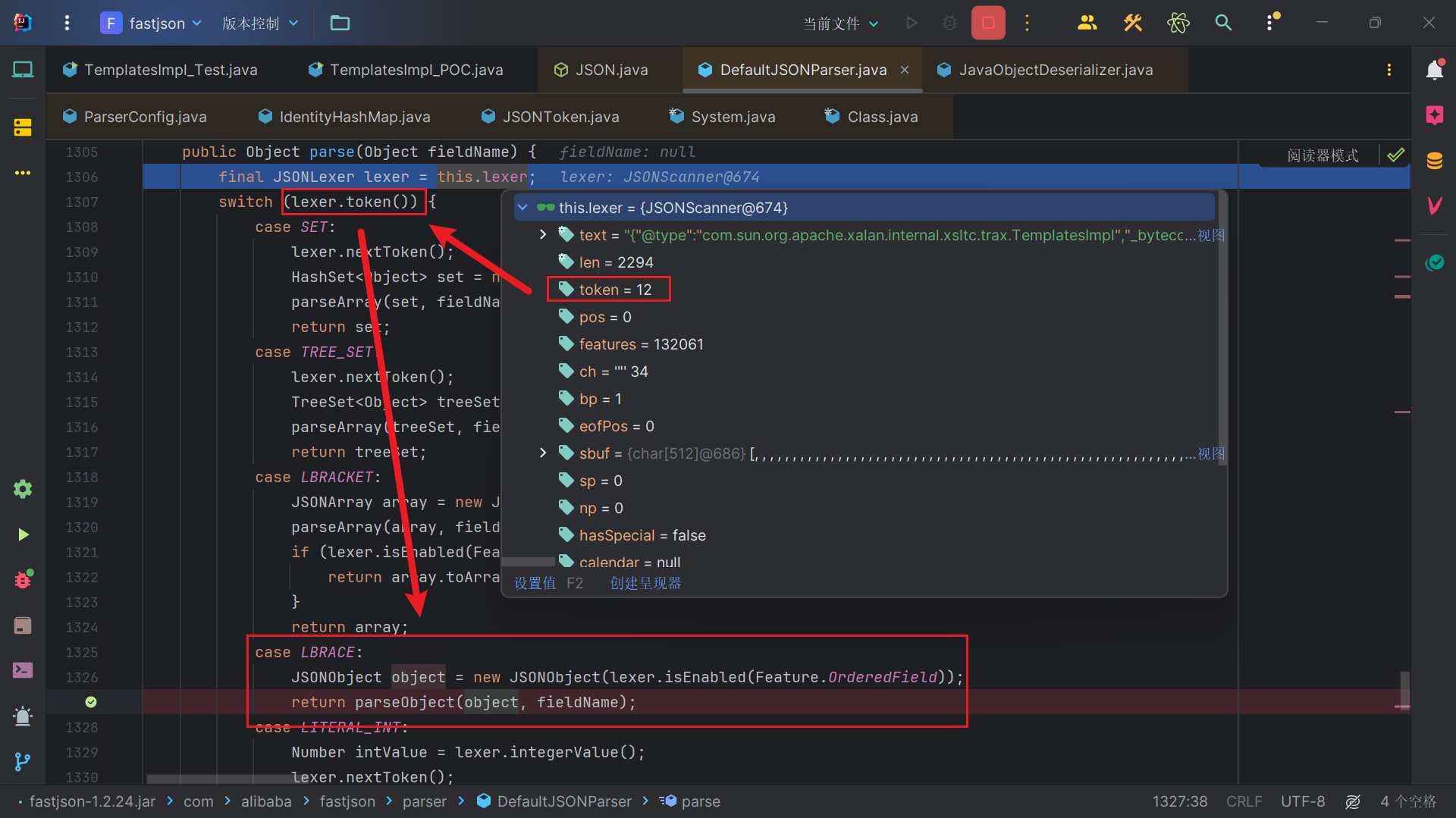Screen dimensions: 1456x818
Task: Click the Run play icon in toolbar
Action: click(x=912, y=23)
